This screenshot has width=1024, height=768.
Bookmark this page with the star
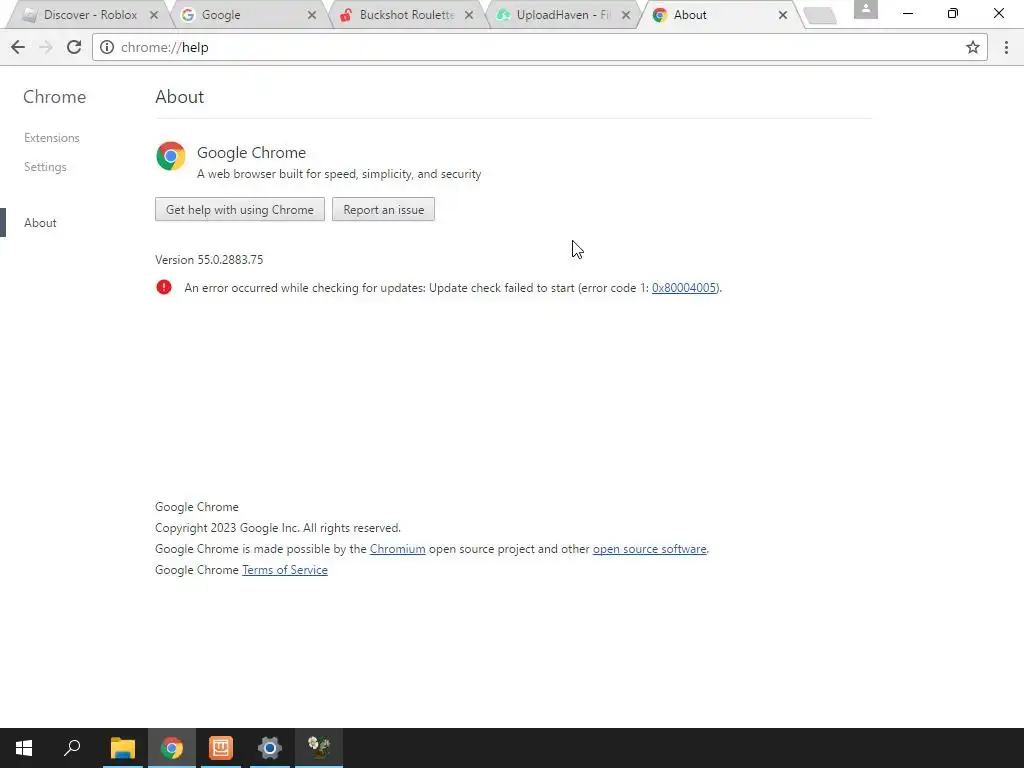click(x=973, y=47)
